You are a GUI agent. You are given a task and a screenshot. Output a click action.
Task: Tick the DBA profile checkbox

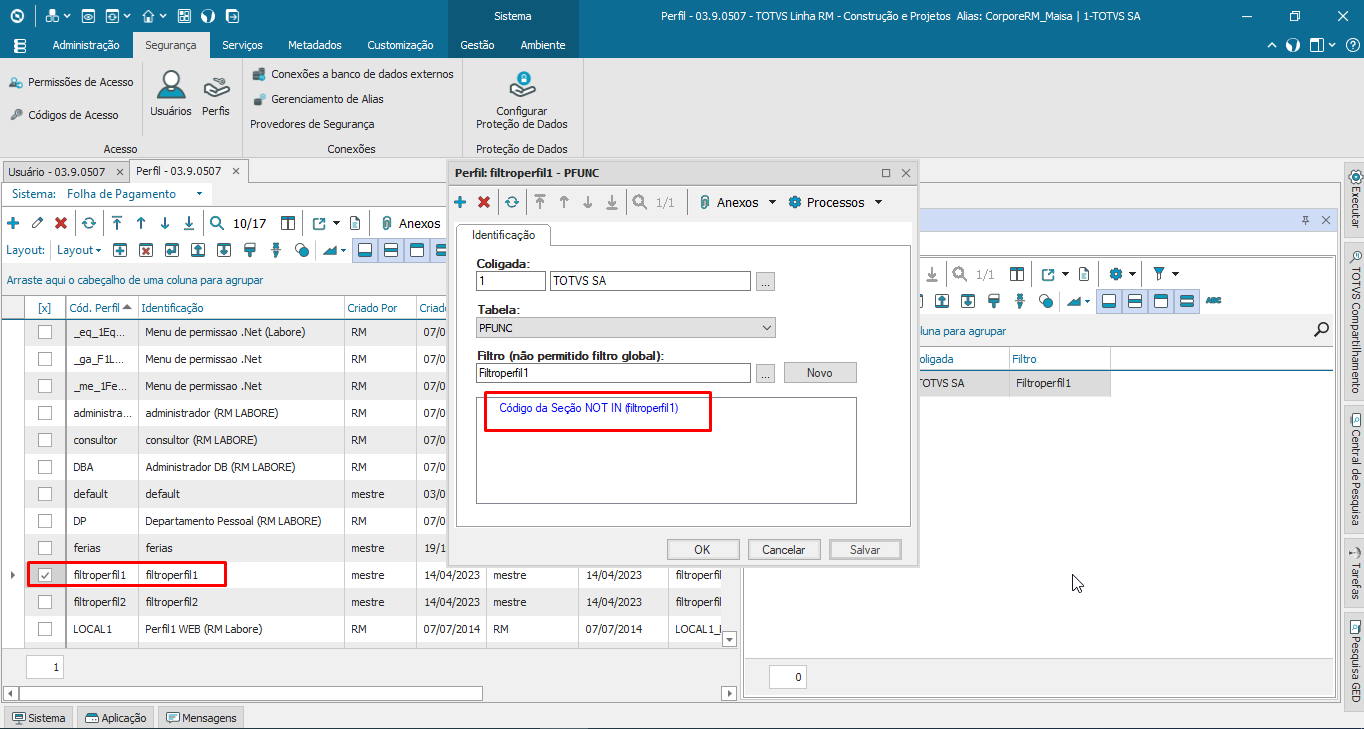click(45, 467)
